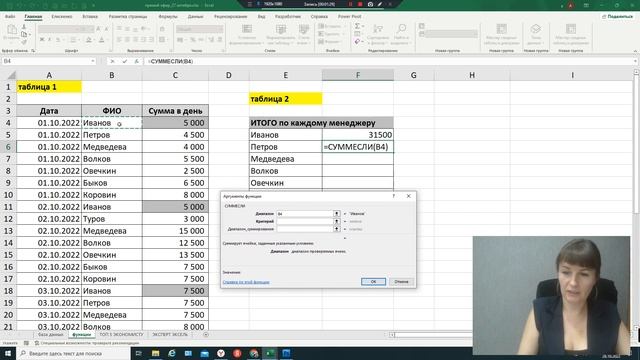This screenshot has width=640, height=360.
Task: Select cell F5 showing 31500
Action: coord(358,135)
